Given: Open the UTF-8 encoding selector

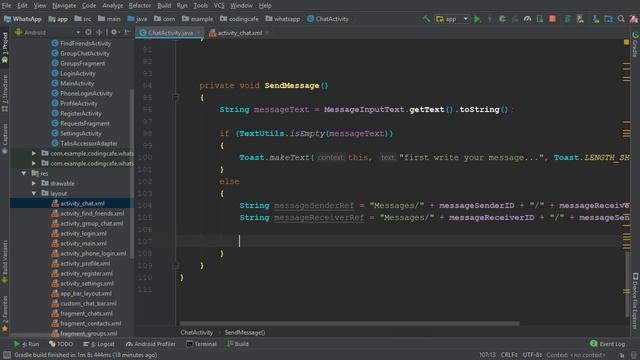Looking at the screenshot, I should (x=532, y=355).
